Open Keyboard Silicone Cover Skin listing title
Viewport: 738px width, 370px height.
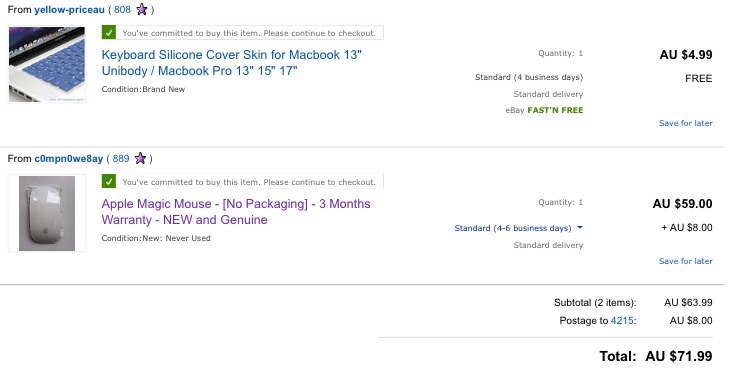click(232, 63)
